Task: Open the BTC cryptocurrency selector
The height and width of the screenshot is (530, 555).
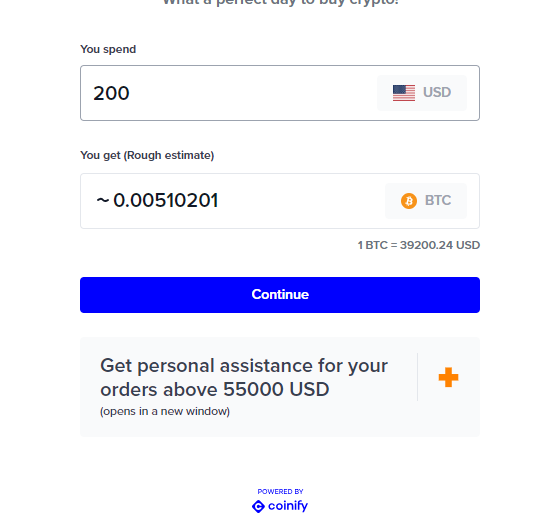Action: click(426, 201)
